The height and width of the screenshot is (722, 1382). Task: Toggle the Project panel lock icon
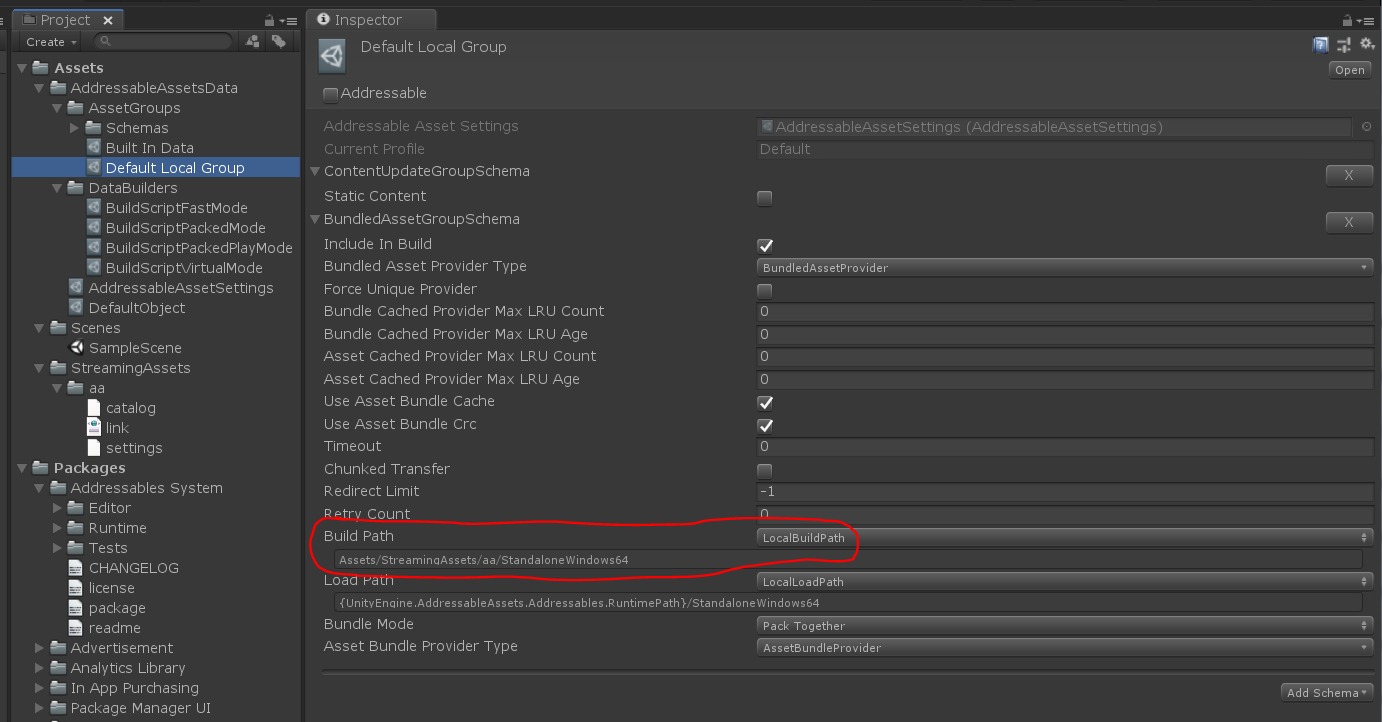click(270, 20)
